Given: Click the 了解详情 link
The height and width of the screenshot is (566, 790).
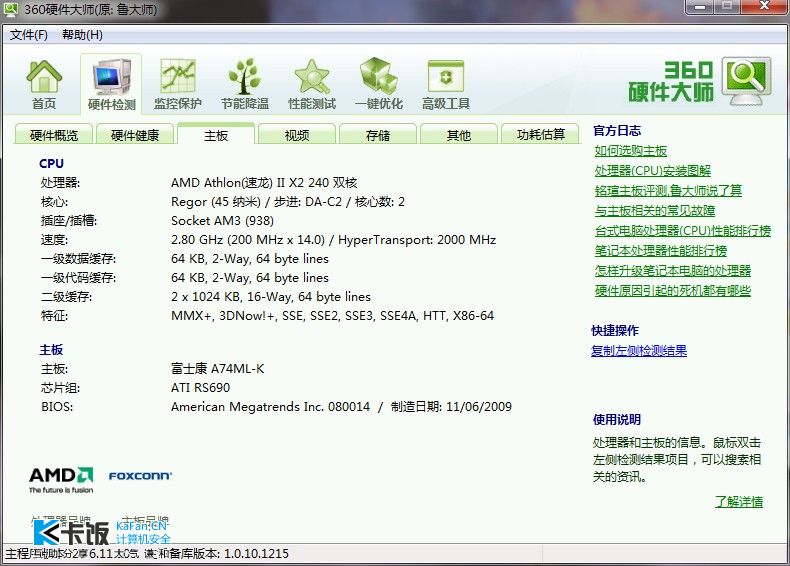Looking at the screenshot, I should [x=739, y=501].
